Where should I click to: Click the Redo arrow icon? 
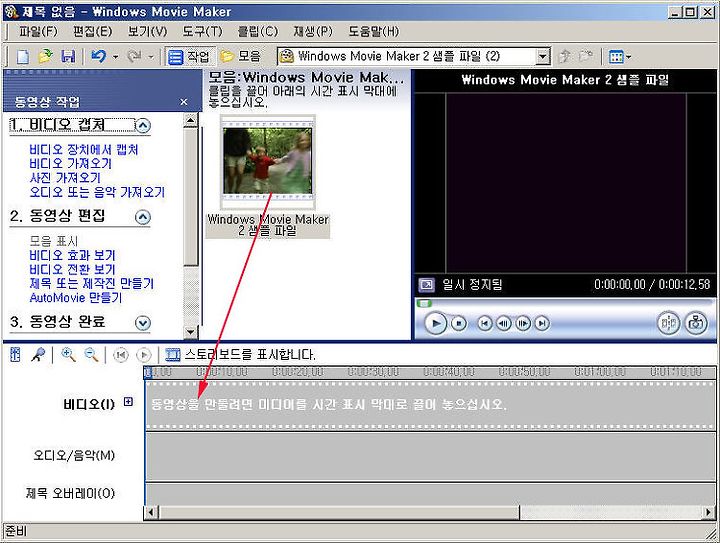(134, 56)
